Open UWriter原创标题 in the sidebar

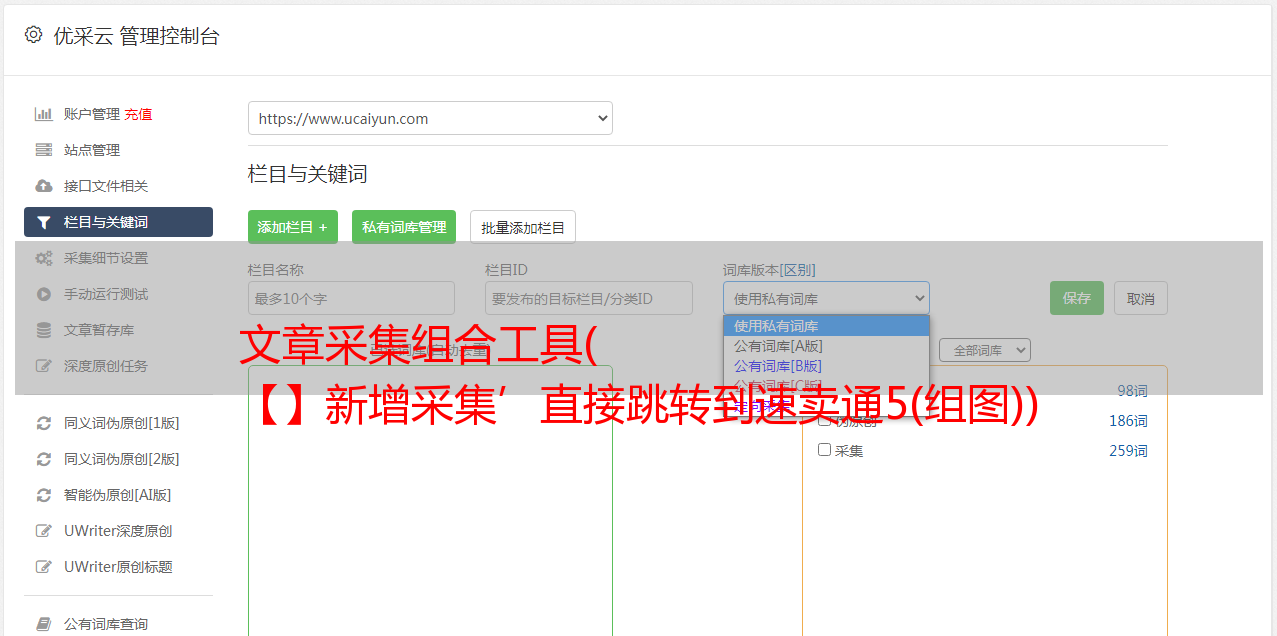(x=118, y=567)
